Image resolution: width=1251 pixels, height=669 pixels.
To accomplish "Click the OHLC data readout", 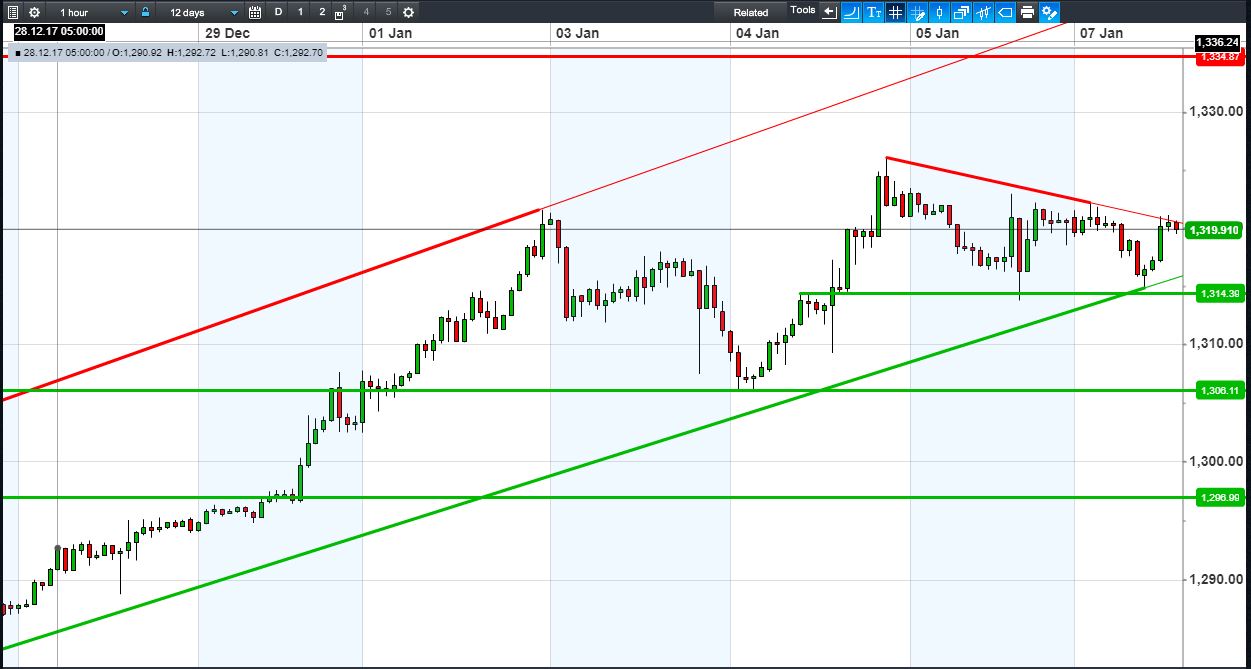I will pyautogui.click(x=169, y=52).
